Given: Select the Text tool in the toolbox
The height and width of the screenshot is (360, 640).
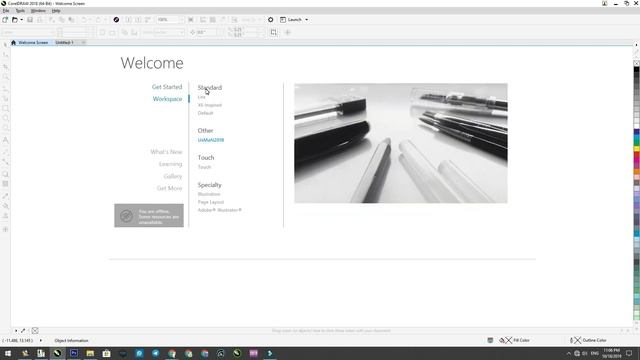Looking at the screenshot, I should click(x=5, y=140).
